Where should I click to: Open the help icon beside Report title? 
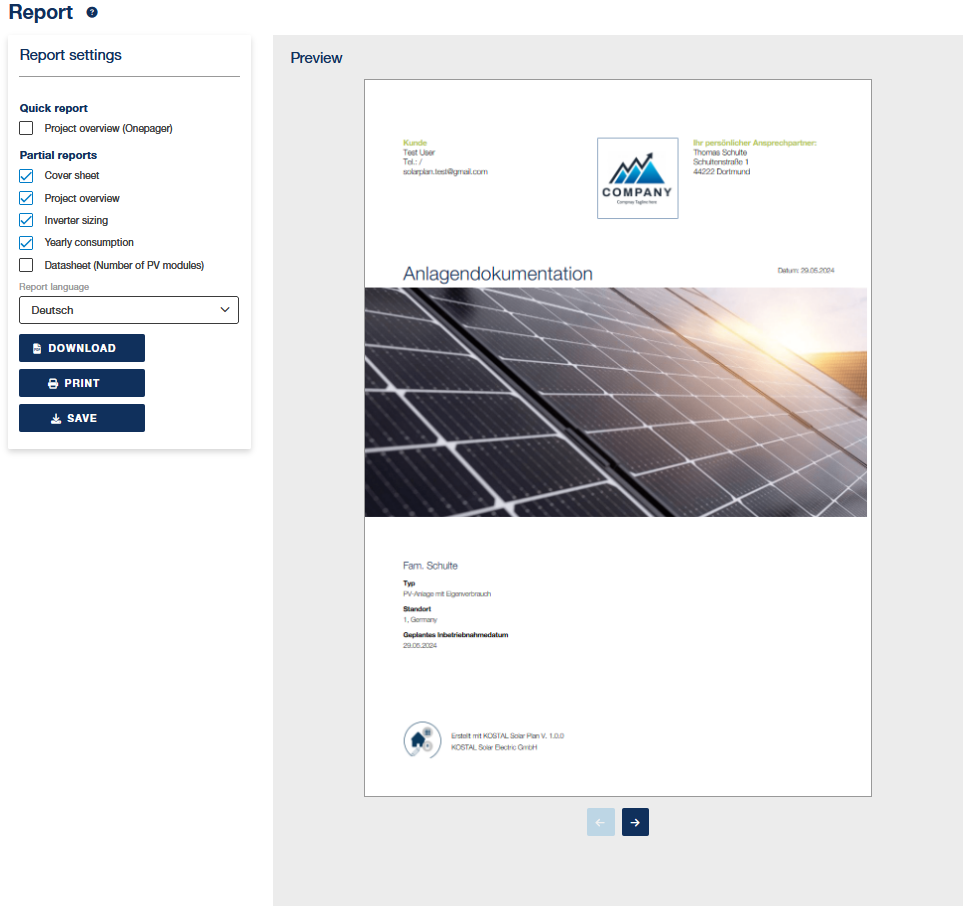click(92, 12)
